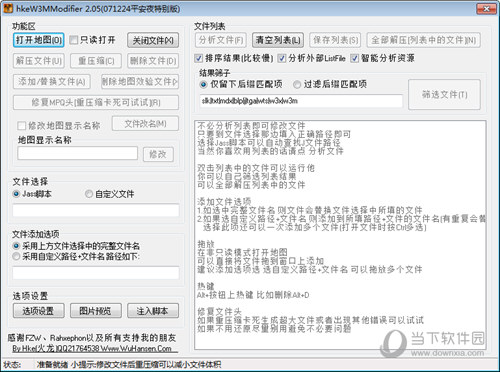The image size is (500, 372).
Task: Click the 解压文件(U) button
Action: click(x=39, y=61)
